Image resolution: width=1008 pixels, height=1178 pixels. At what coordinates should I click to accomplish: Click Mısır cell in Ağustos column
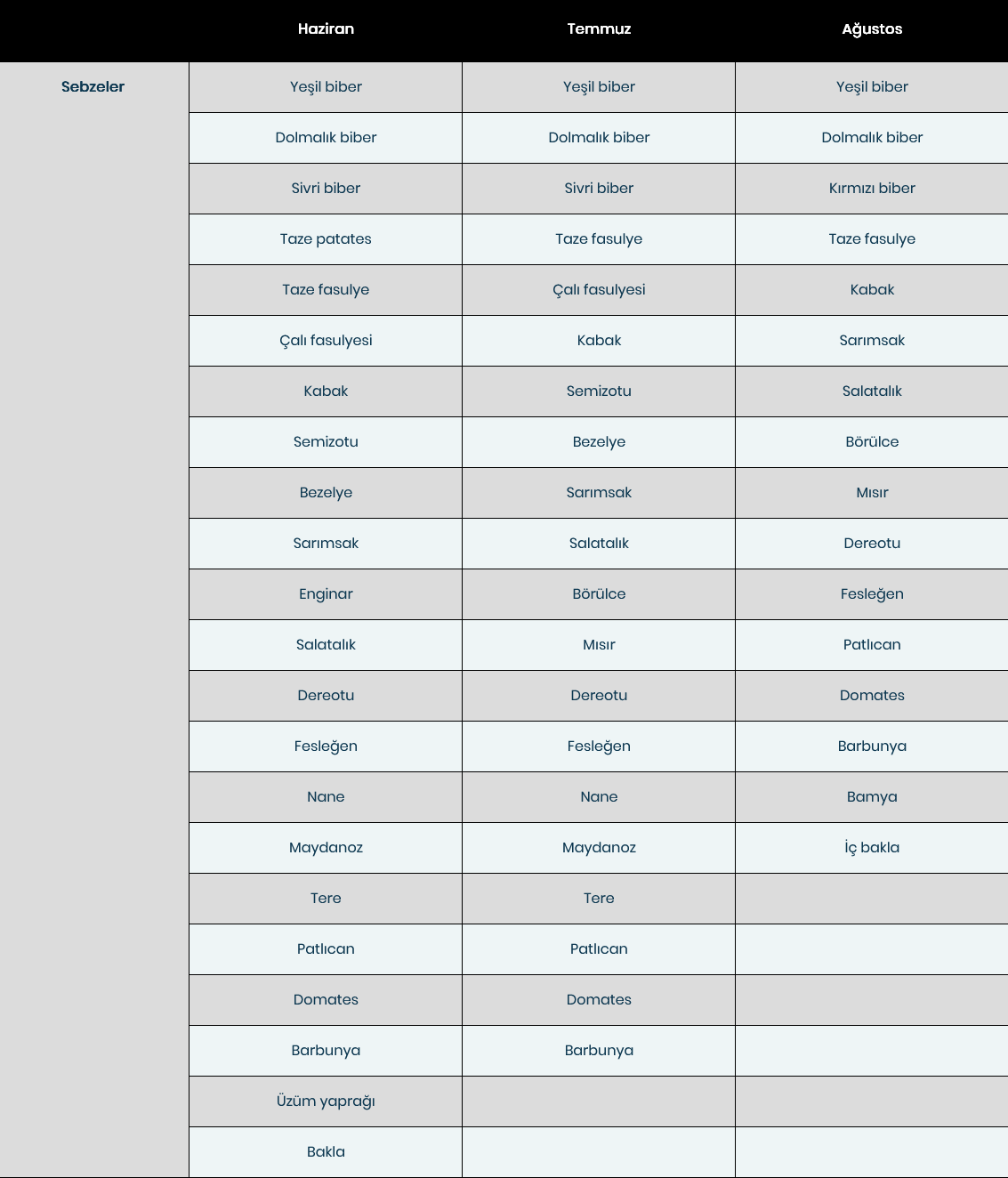click(872, 493)
